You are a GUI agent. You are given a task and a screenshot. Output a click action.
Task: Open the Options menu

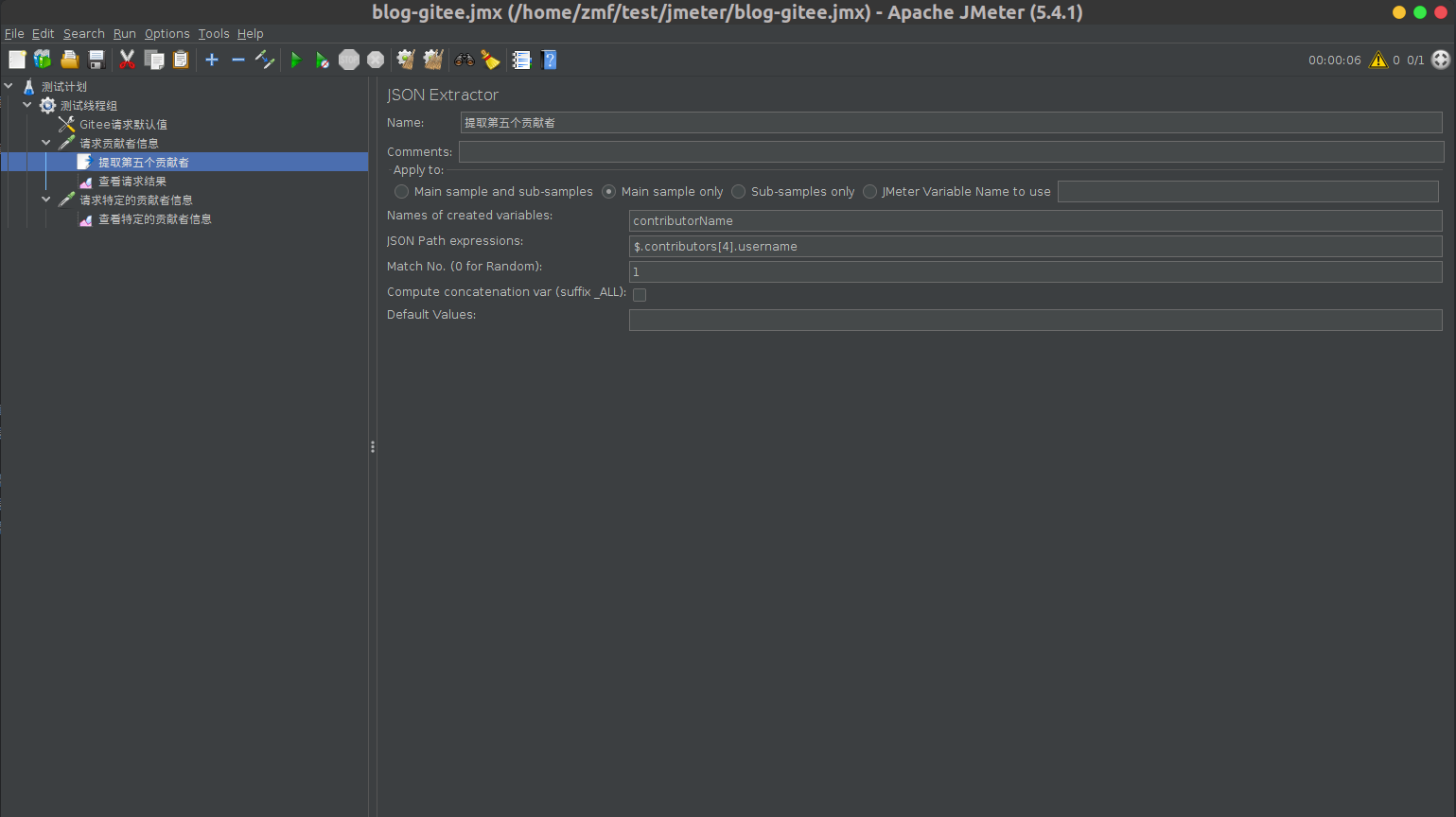click(167, 33)
